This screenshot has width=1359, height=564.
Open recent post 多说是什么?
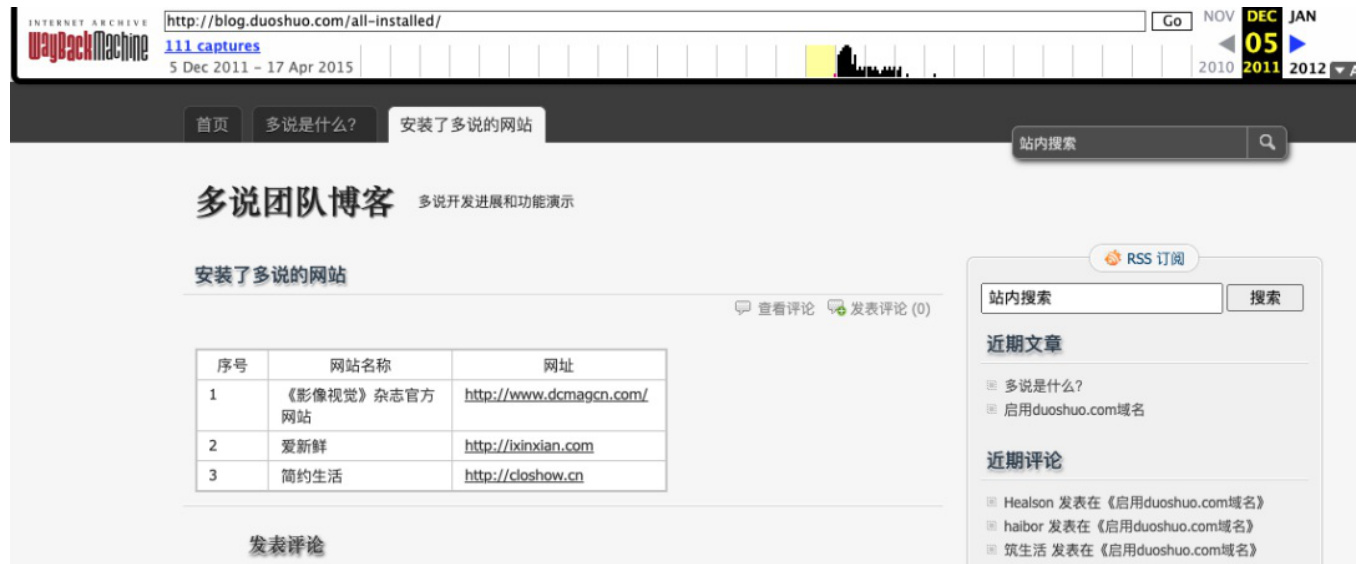tap(1044, 386)
